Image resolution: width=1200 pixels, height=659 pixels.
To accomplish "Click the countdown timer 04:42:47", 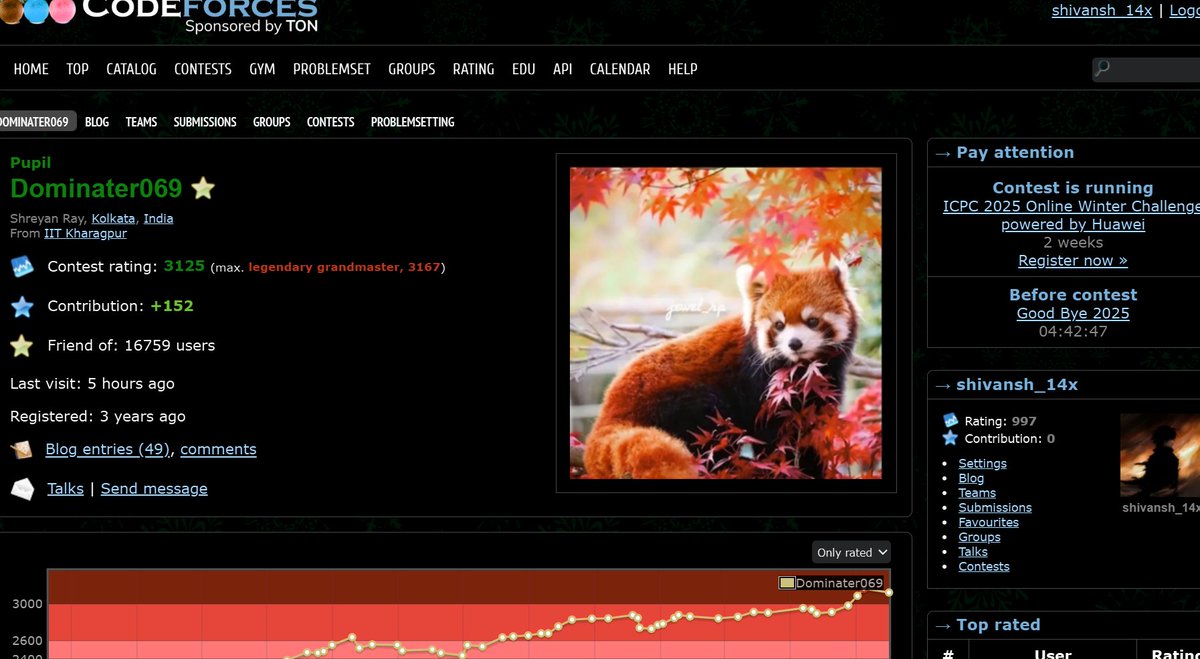I will pos(1073,331).
